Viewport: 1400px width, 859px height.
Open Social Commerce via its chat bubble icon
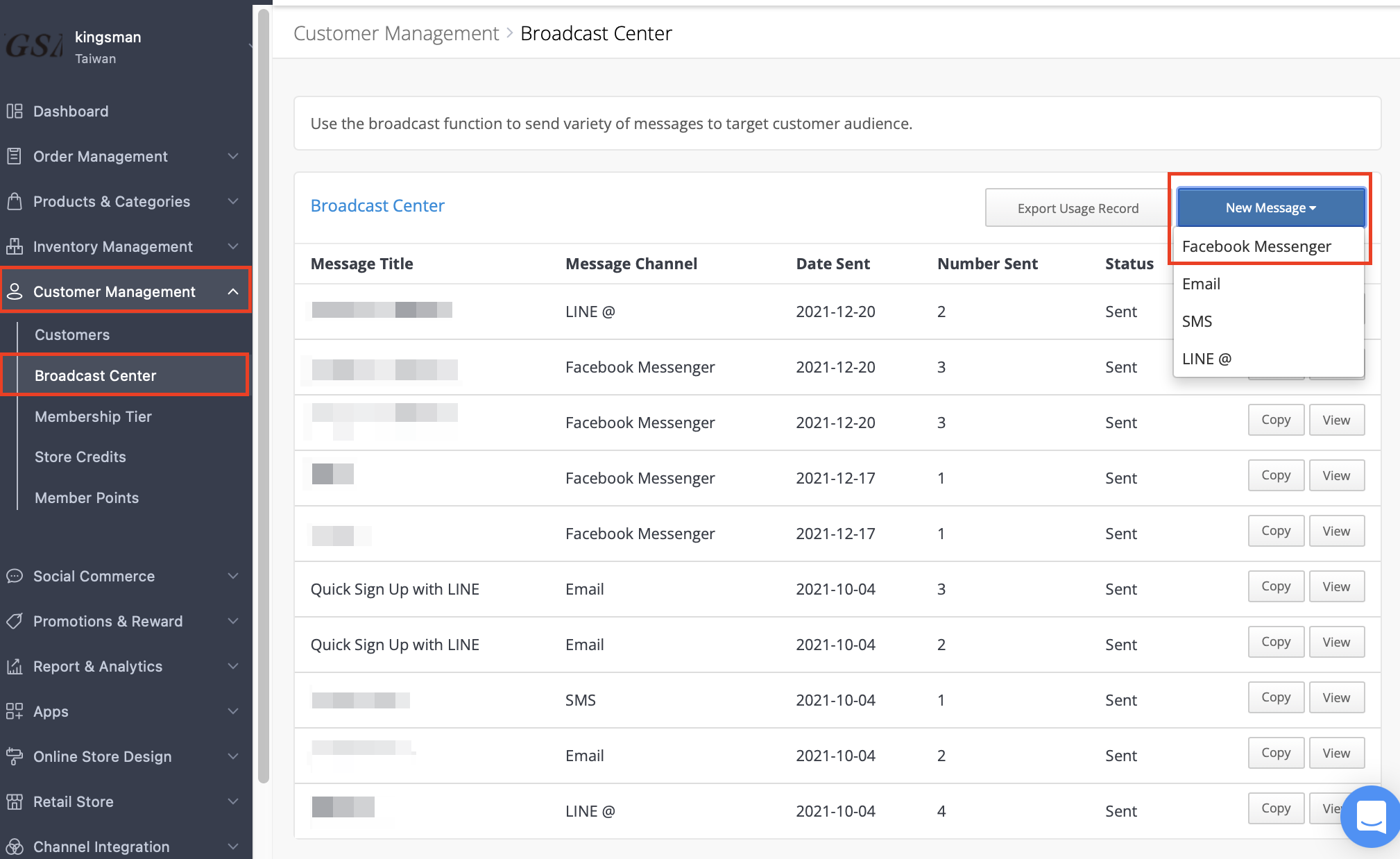click(x=15, y=576)
